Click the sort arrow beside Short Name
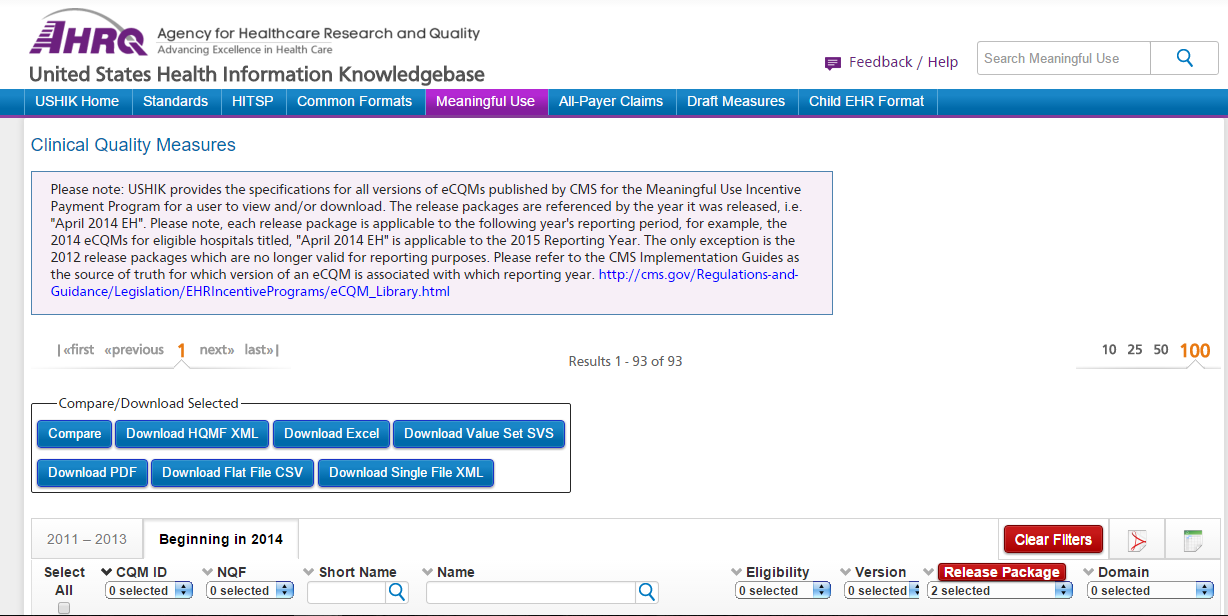This screenshot has width=1228, height=616. (x=310, y=572)
